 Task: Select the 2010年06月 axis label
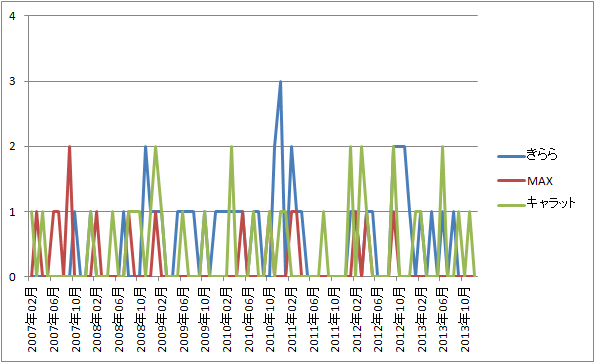249,320
